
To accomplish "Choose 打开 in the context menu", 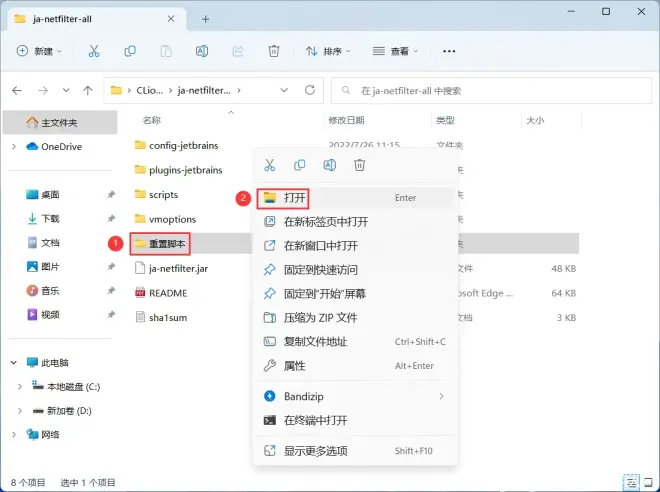I will pos(356,198).
